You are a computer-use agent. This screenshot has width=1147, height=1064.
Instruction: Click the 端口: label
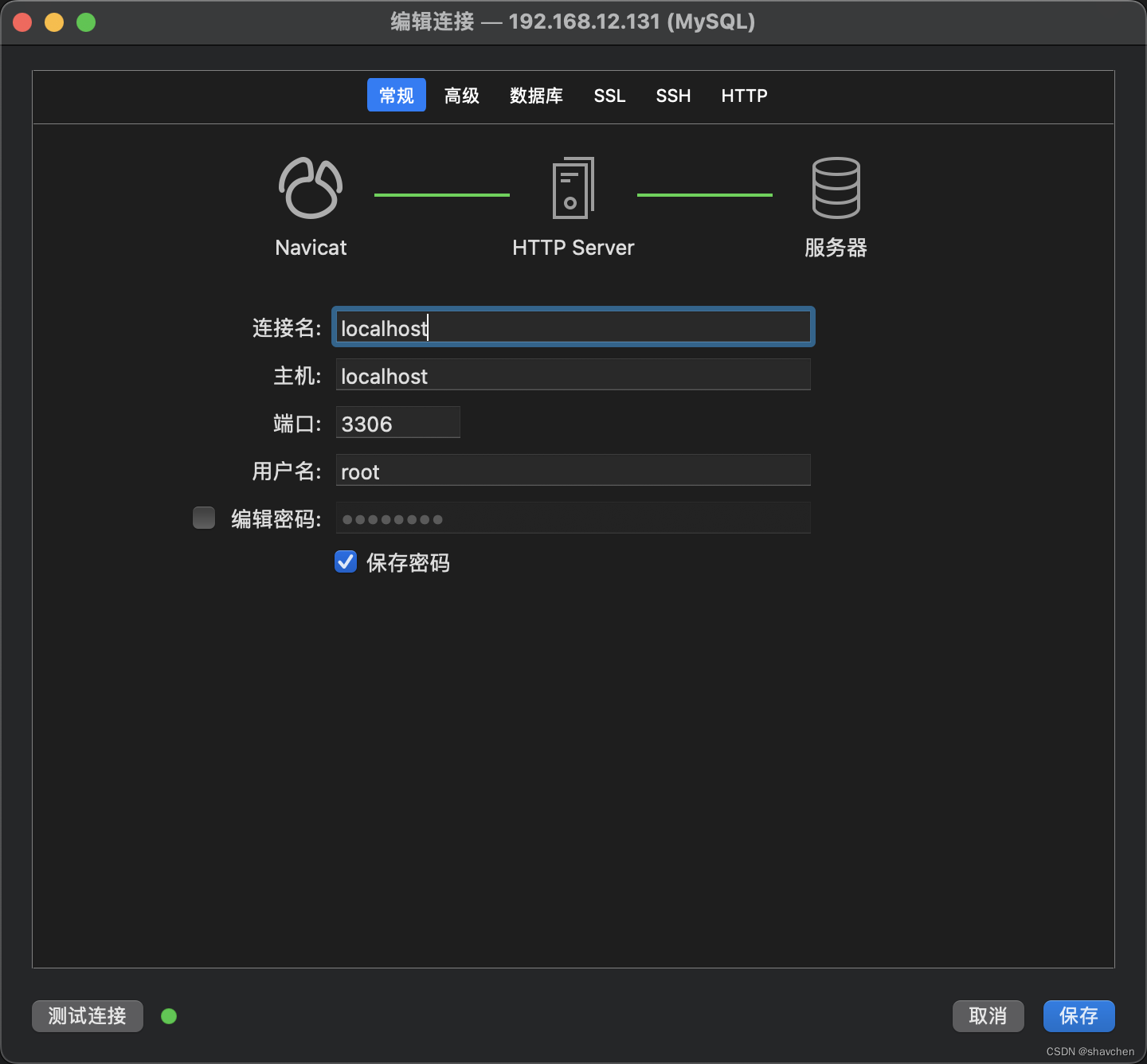(x=297, y=424)
